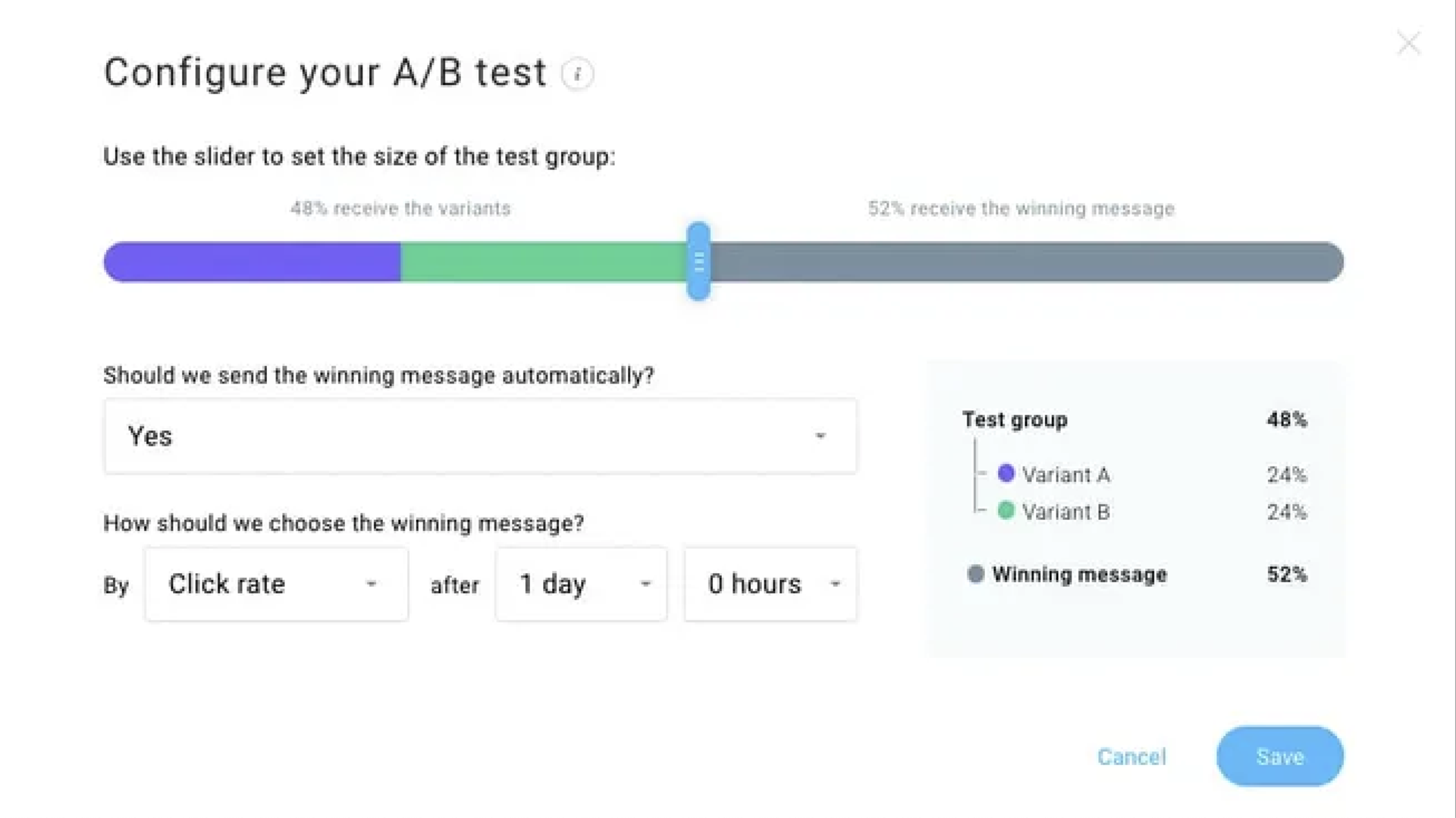
Task: Click the Click rate dropdown arrow
Action: click(x=371, y=585)
